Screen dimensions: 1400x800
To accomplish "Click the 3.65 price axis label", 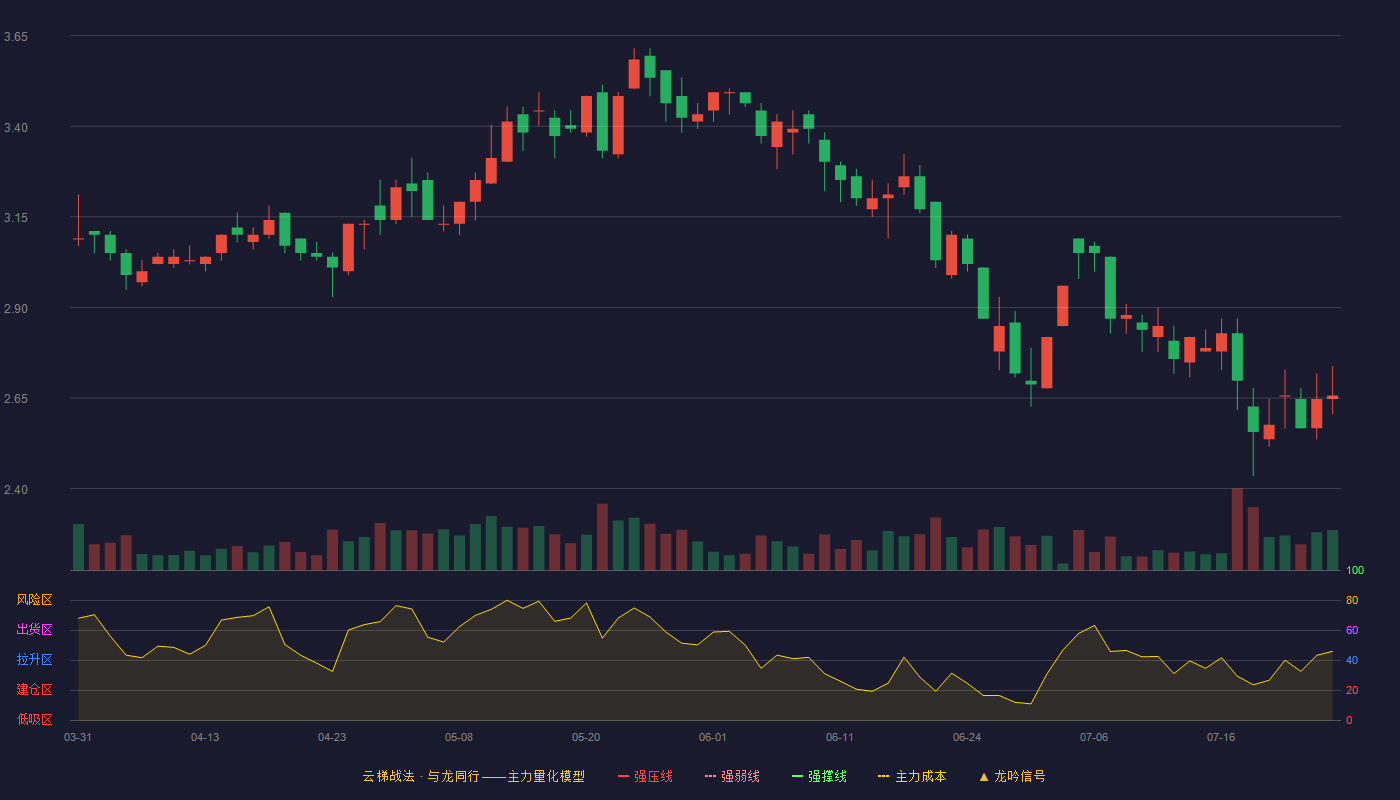I will (16, 37).
